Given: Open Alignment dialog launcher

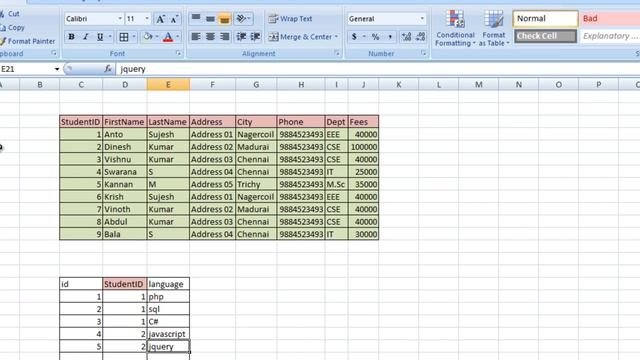Looking at the screenshot, I should (337, 53).
